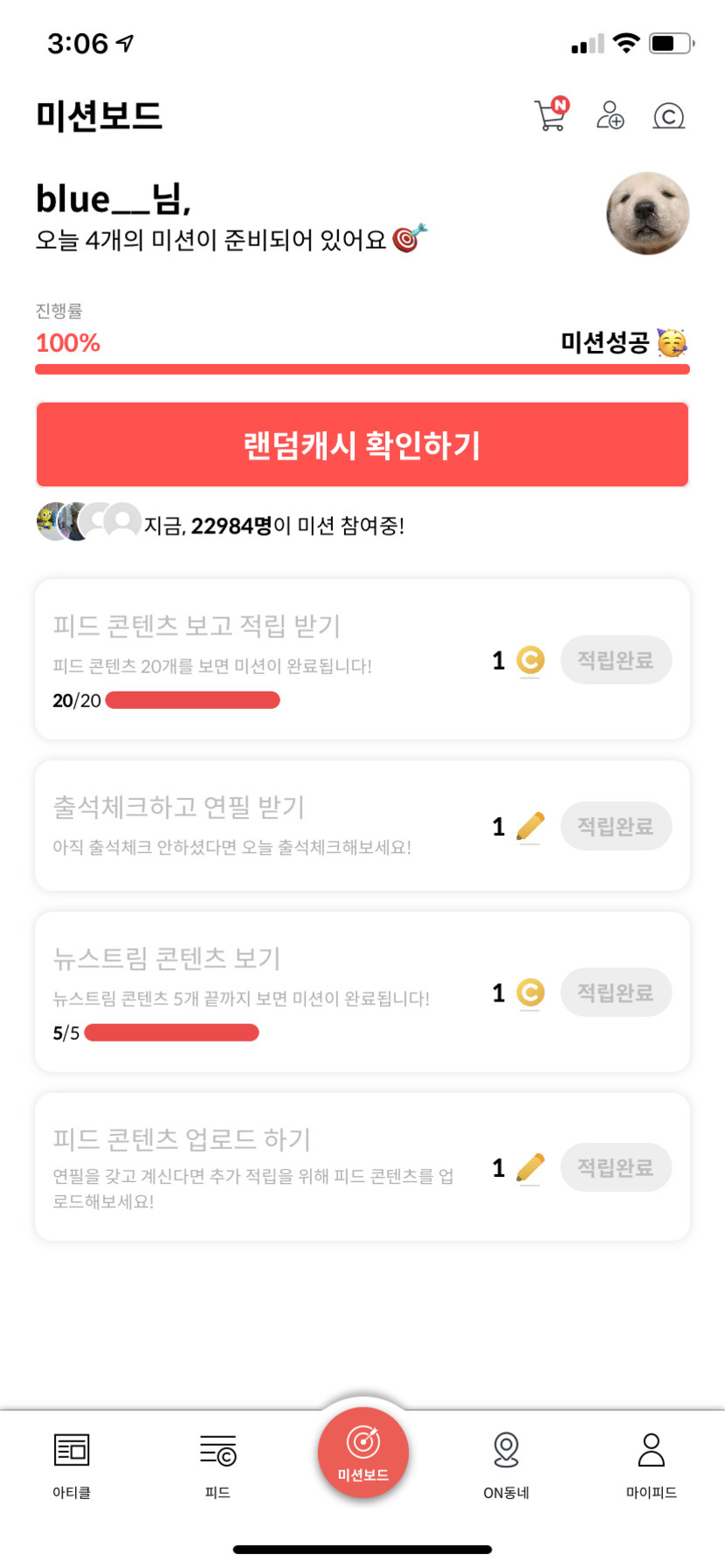Tap the pencil icon on 출석체크 mission

pyautogui.click(x=530, y=826)
